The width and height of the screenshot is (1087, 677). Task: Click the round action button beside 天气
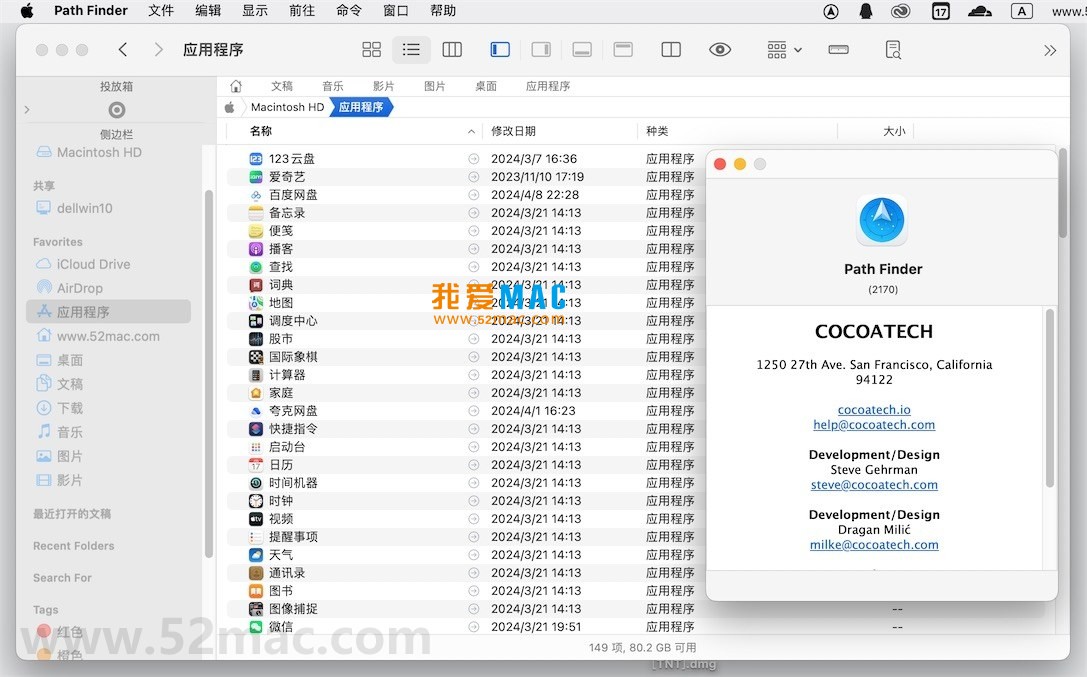point(473,555)
